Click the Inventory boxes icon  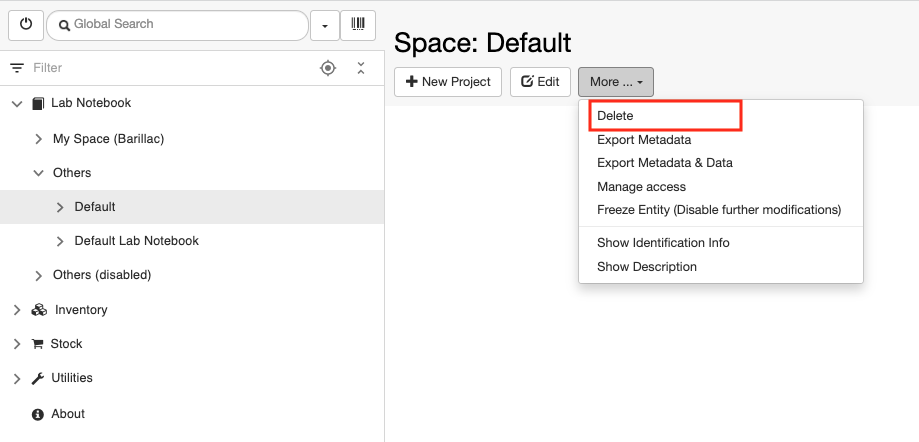pos(39,310)
